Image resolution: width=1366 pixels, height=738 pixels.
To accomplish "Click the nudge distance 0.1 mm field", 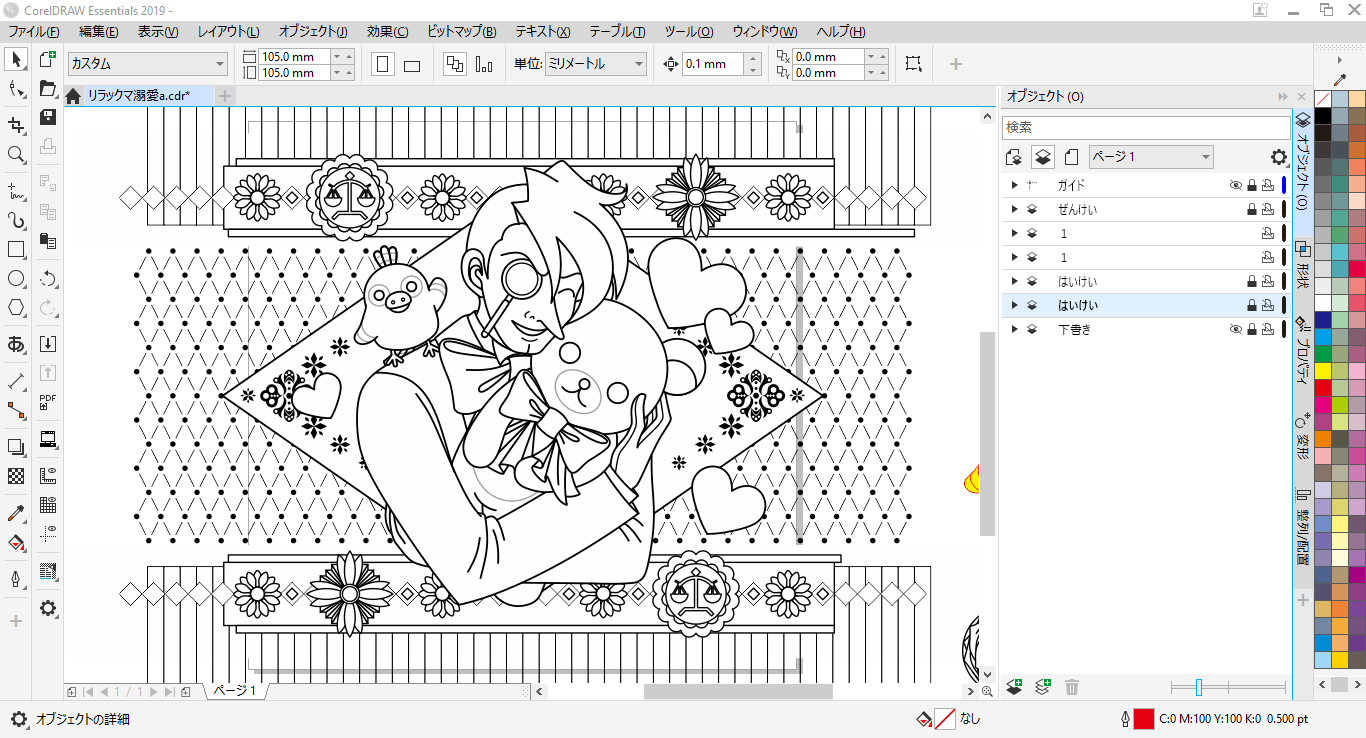I will coord(713,64).
